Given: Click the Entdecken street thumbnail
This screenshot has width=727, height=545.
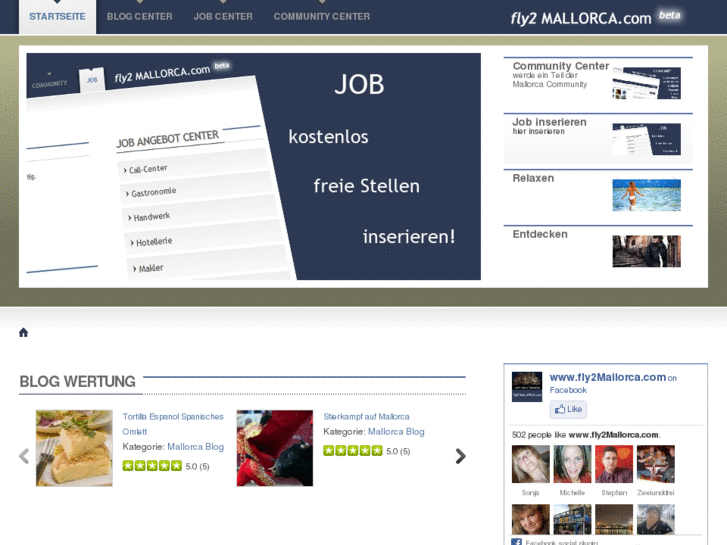Looking at the screenshot, I should (x=646, y=251).
